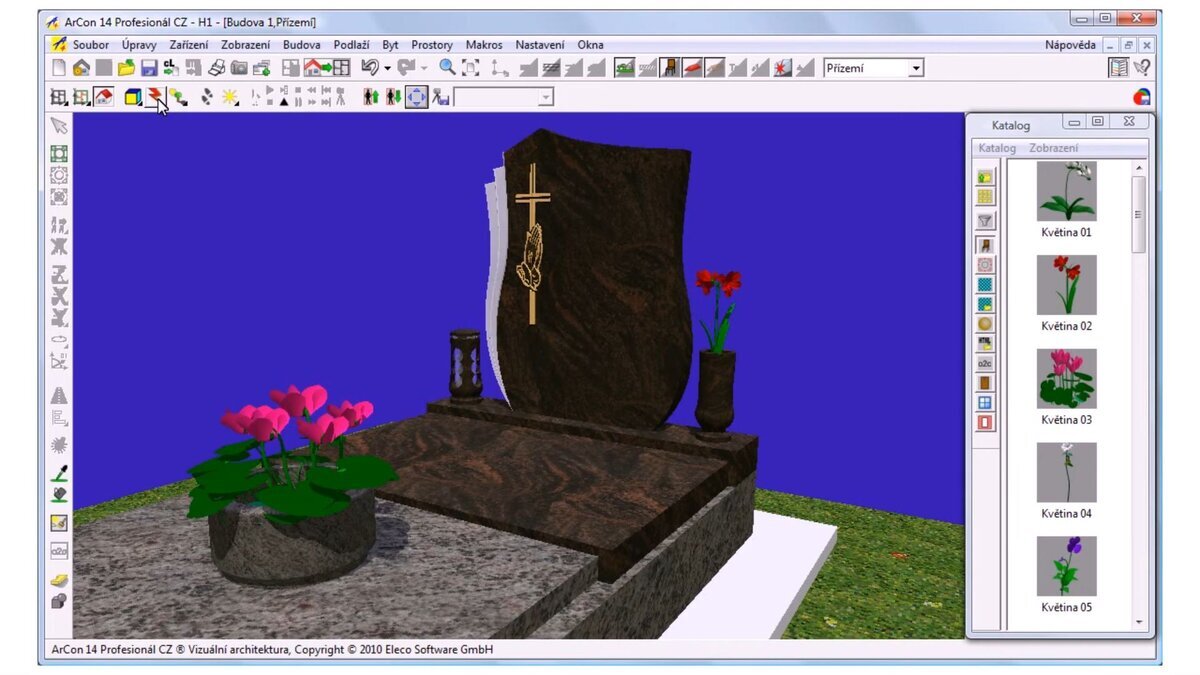Click the yellow grid icon in Katalog sidebar
1200x675 pixels.
pos(985,197)
